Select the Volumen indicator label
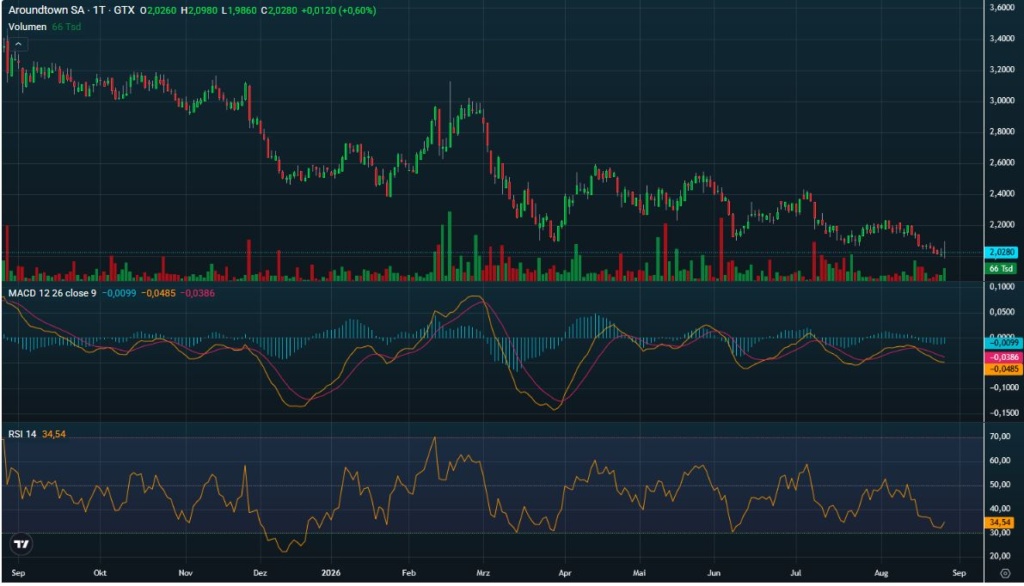Image resolution: width=1024 pixels, height=586 pixels. [x=27, y=27]
